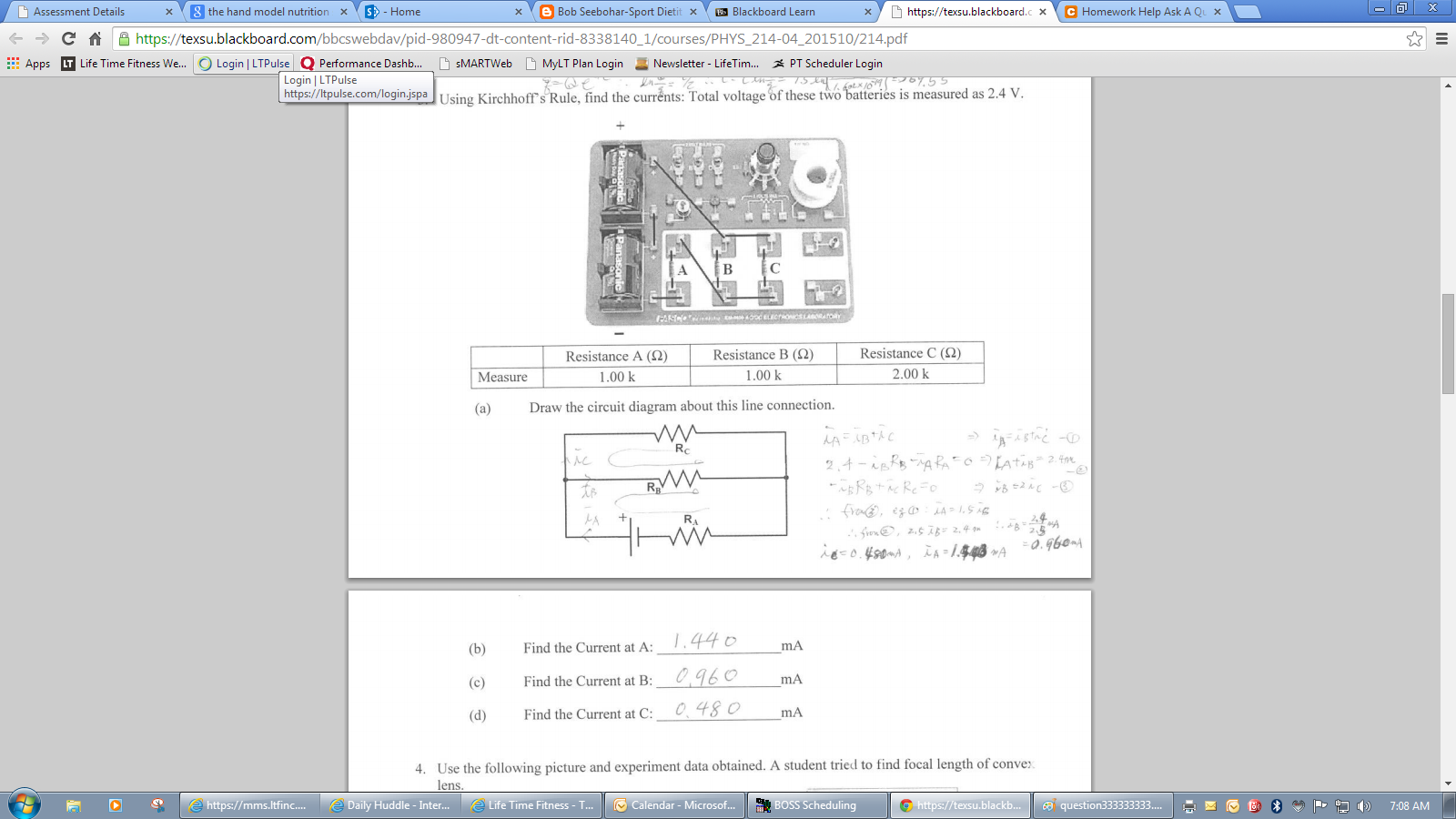
Task: Open the browser home page icon
Action: [95, 38]
